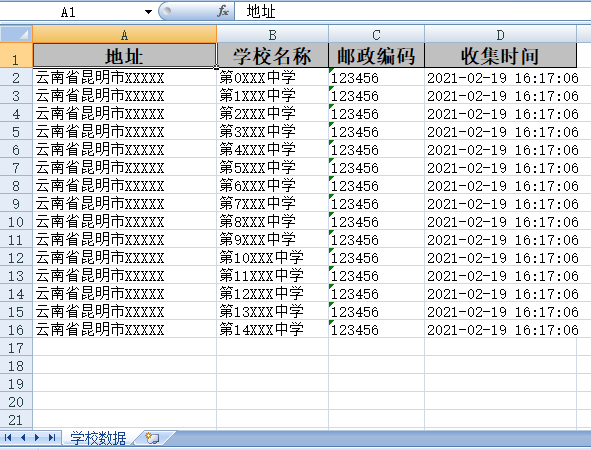This screenshot has width=591, height=450.
Task: Click the Select All corner triangle
Action: coord(16,34)
